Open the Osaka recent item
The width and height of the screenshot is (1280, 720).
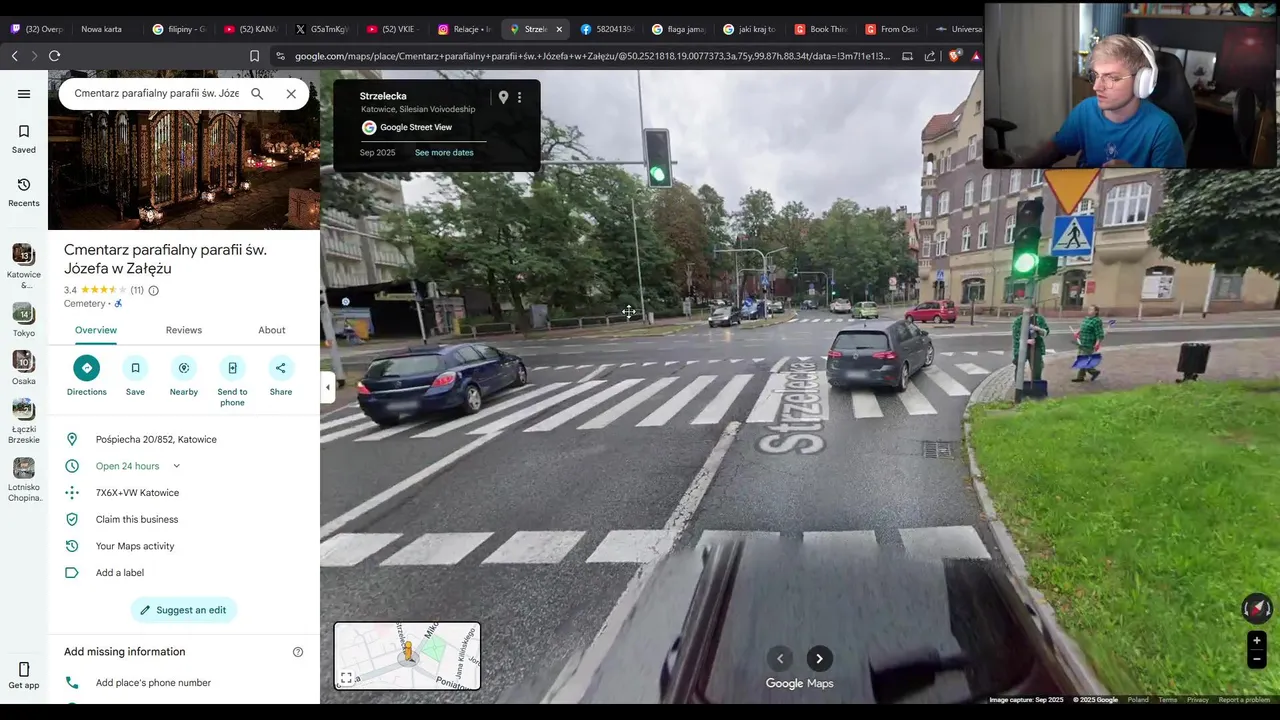pos(24,368)
